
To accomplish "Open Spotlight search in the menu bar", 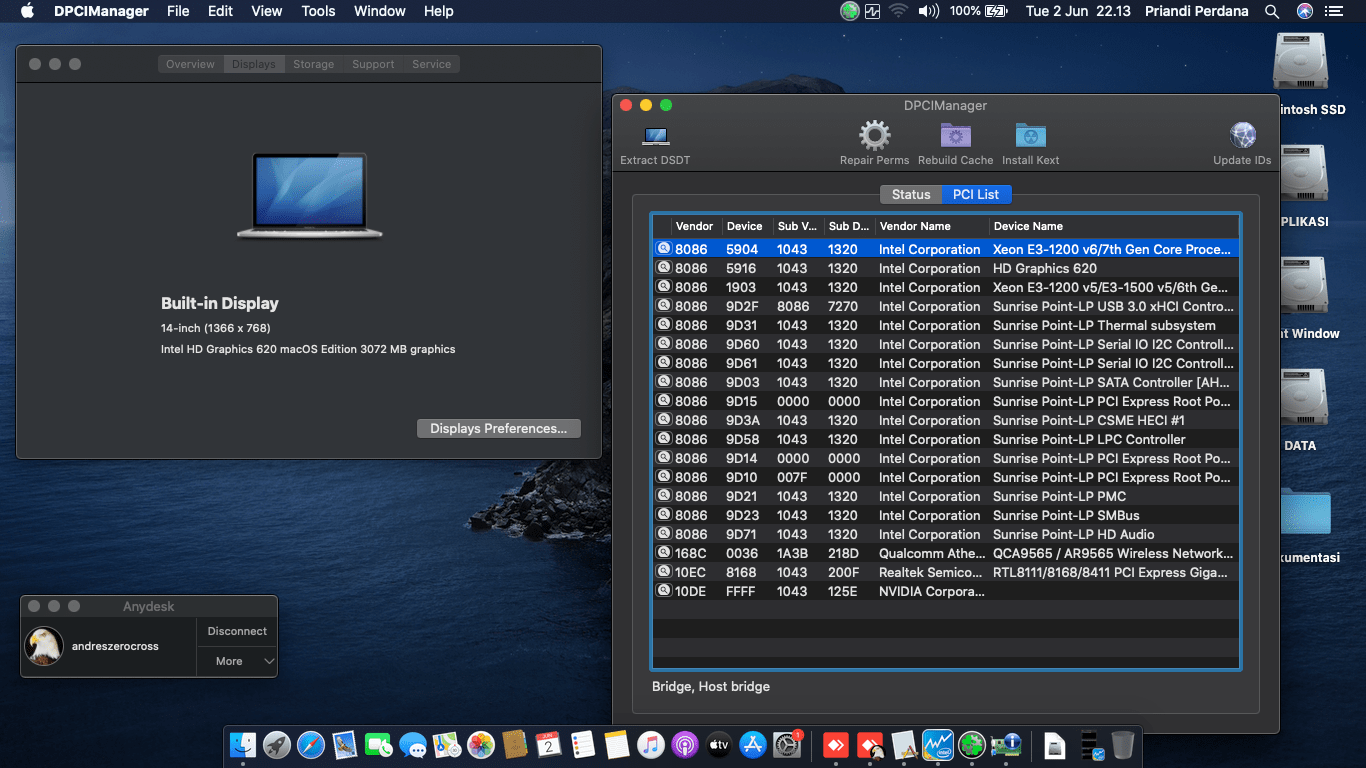I will point(1272,11).
